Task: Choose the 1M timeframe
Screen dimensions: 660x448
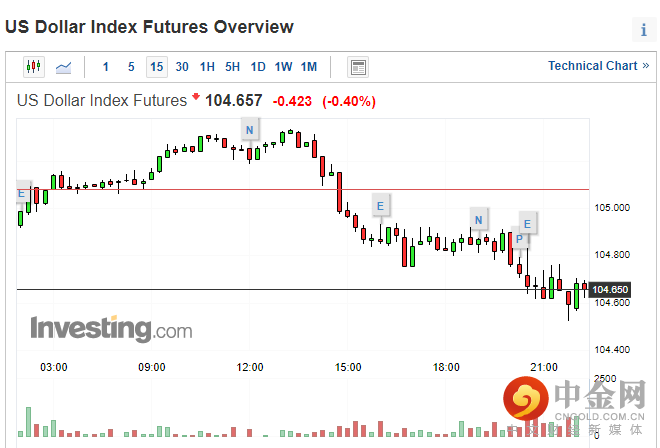Action: [x=309, y=67]
